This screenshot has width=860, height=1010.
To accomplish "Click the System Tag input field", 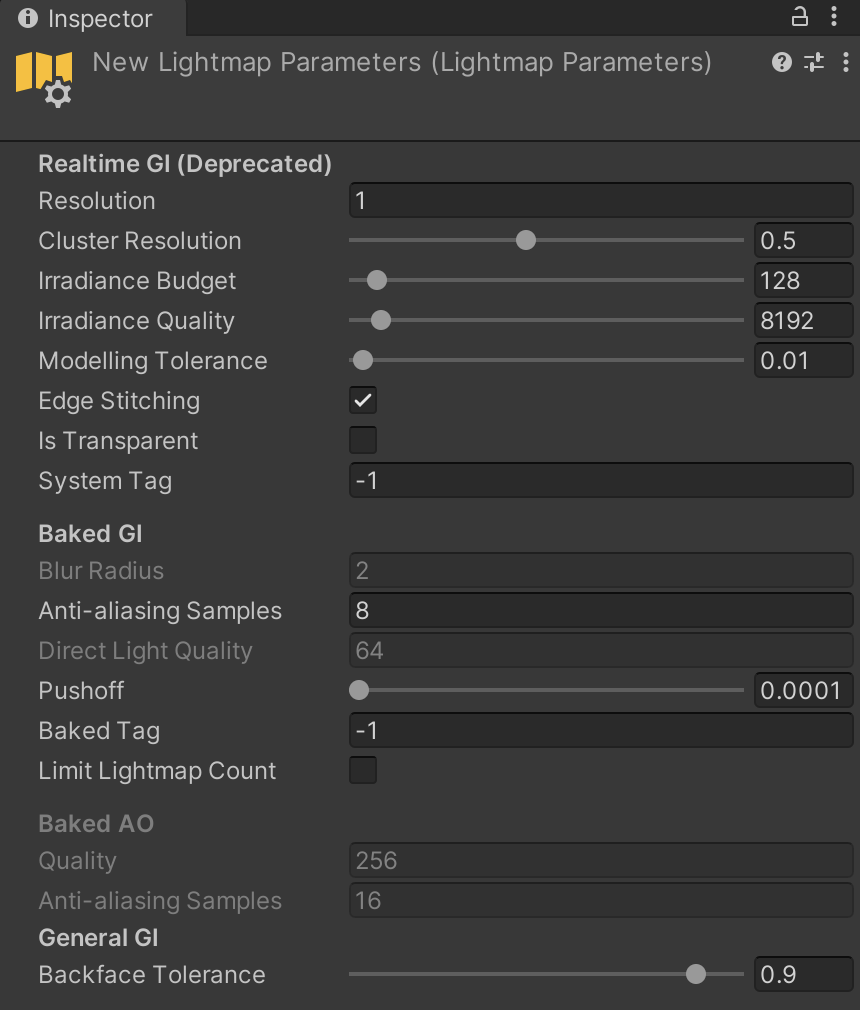I will pyautogui.click(x=600, y=481).
